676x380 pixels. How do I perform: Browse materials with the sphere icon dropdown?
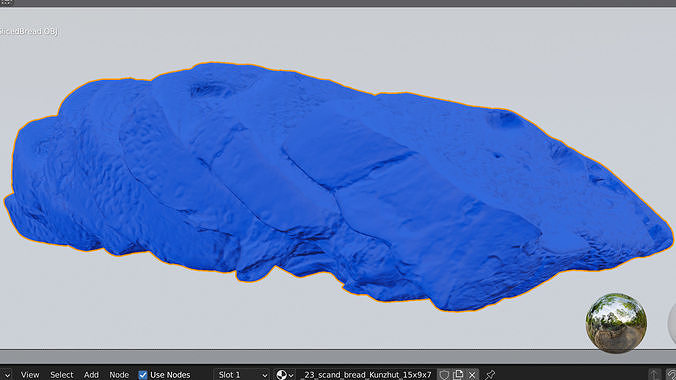(285, 374)
